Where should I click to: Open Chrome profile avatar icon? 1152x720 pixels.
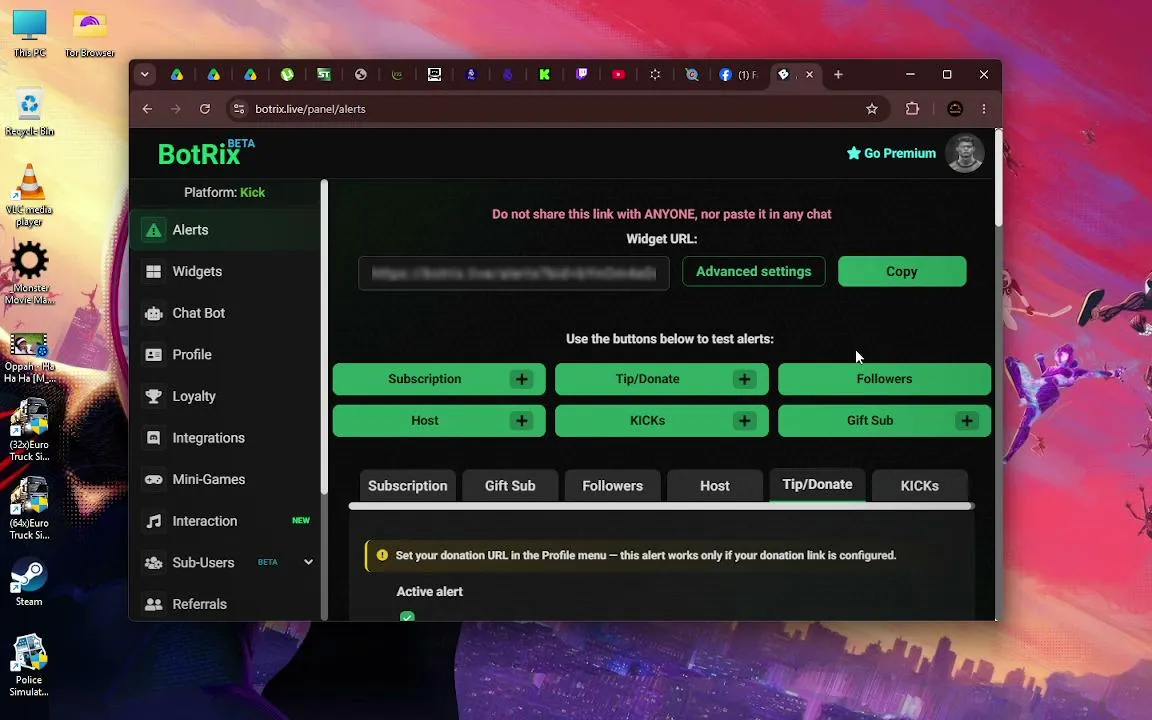point(954,109)
